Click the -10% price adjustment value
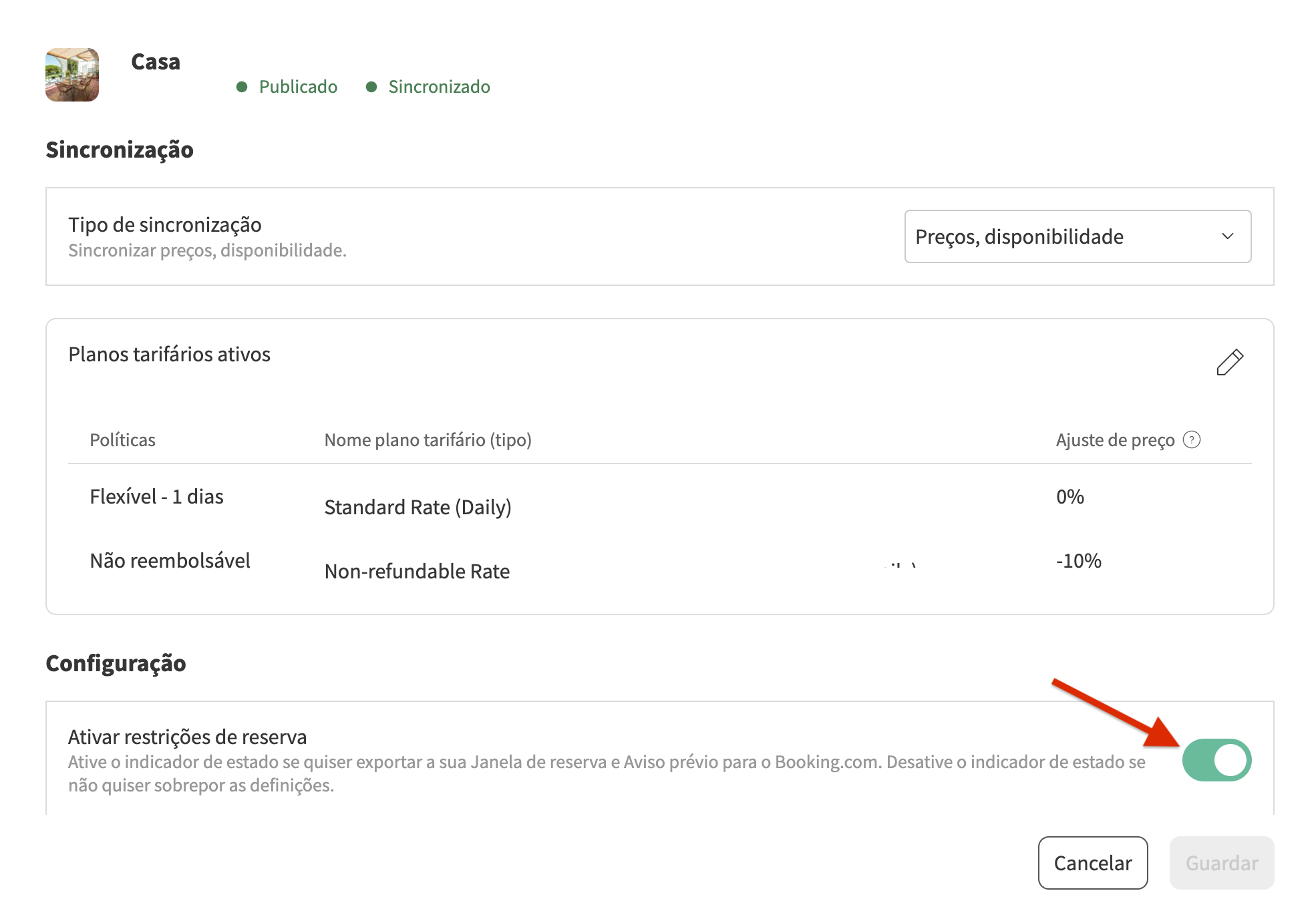The width and height of the screenshot is (1316, 911). [1078, 561]
